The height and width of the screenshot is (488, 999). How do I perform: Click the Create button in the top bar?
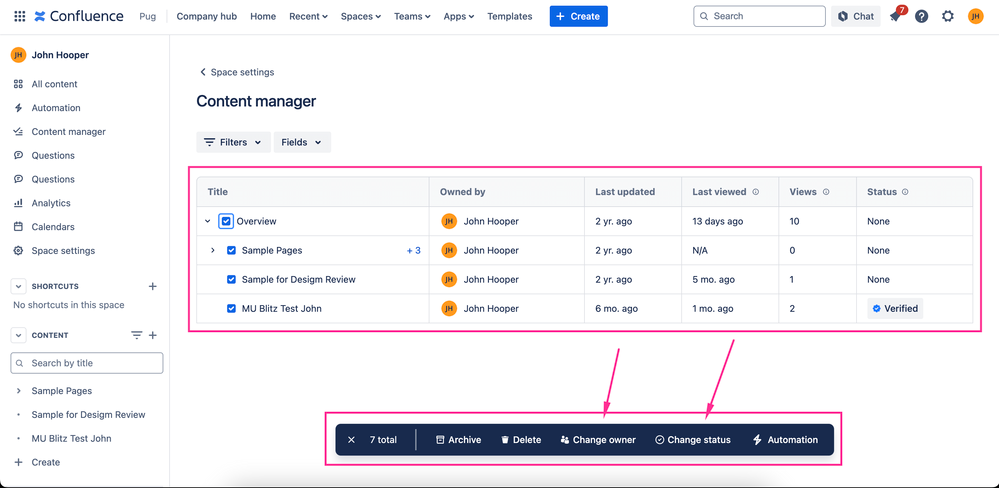pos(579,17)
